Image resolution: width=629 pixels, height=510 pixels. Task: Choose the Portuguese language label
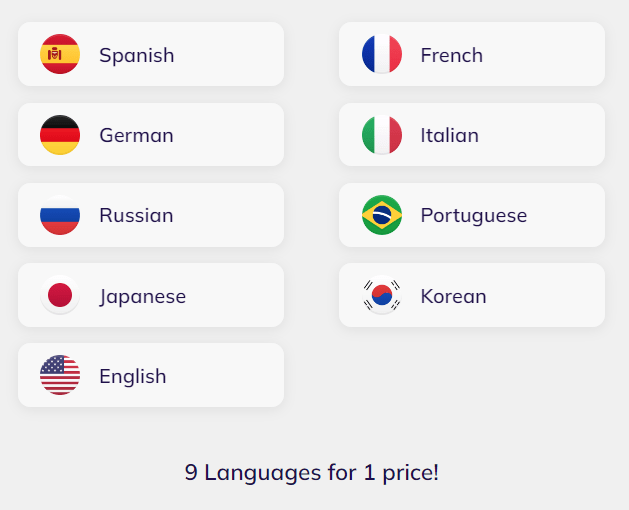[x=473, y=215]
